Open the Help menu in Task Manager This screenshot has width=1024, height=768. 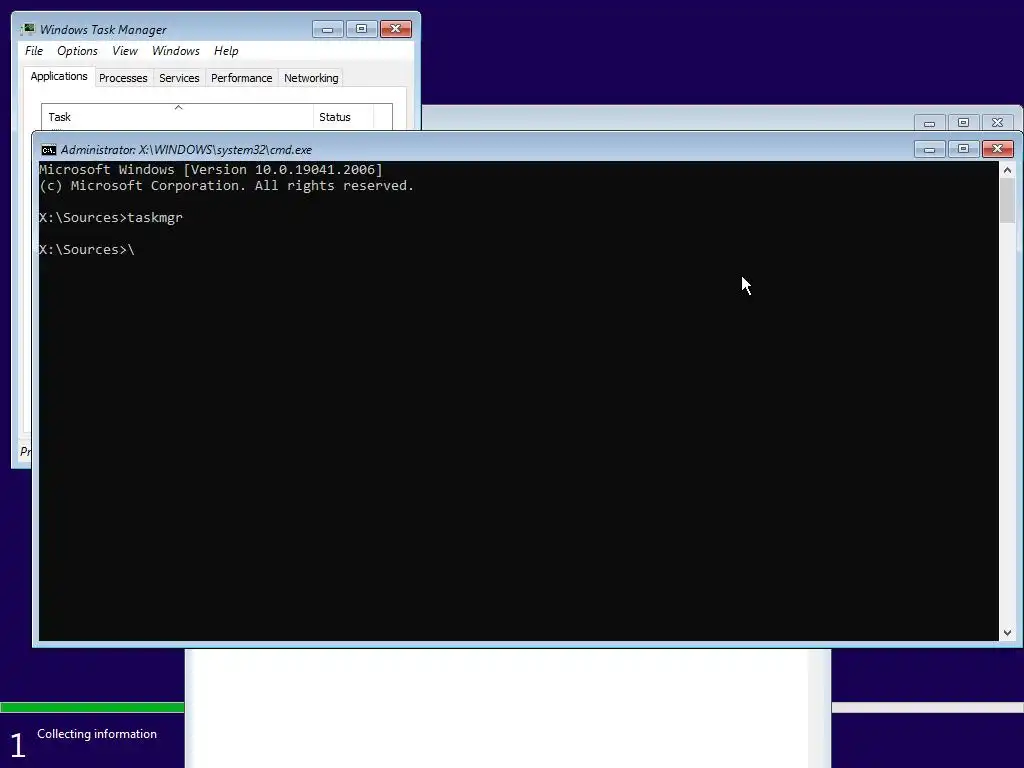(226, 51)
